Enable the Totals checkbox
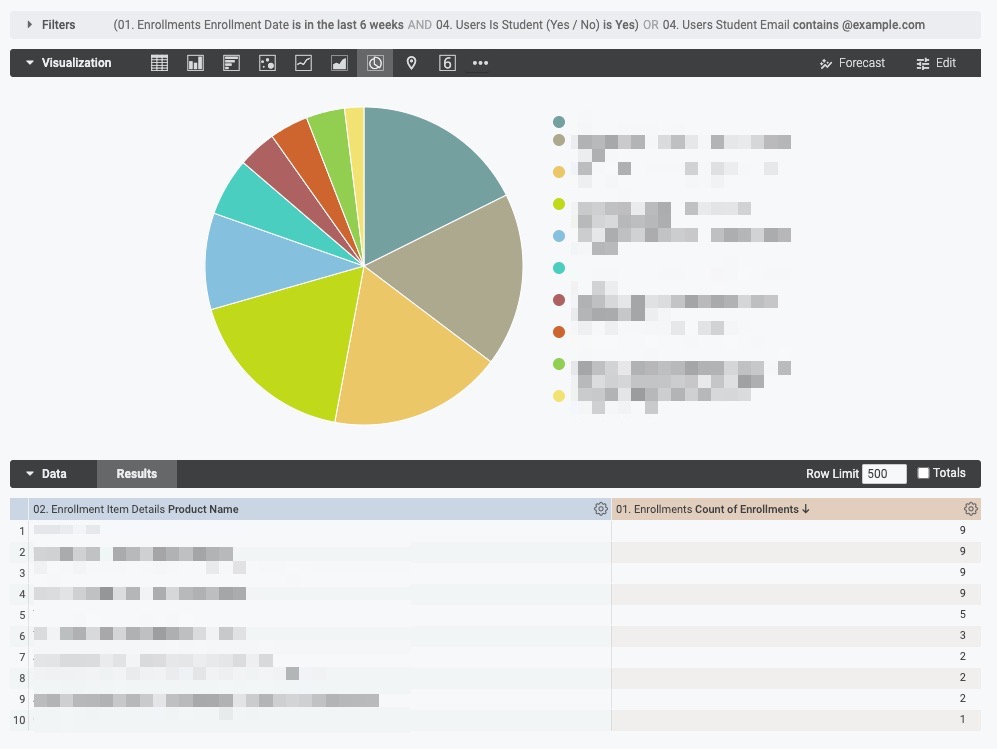The image size is (997, 749). (923, 473)
